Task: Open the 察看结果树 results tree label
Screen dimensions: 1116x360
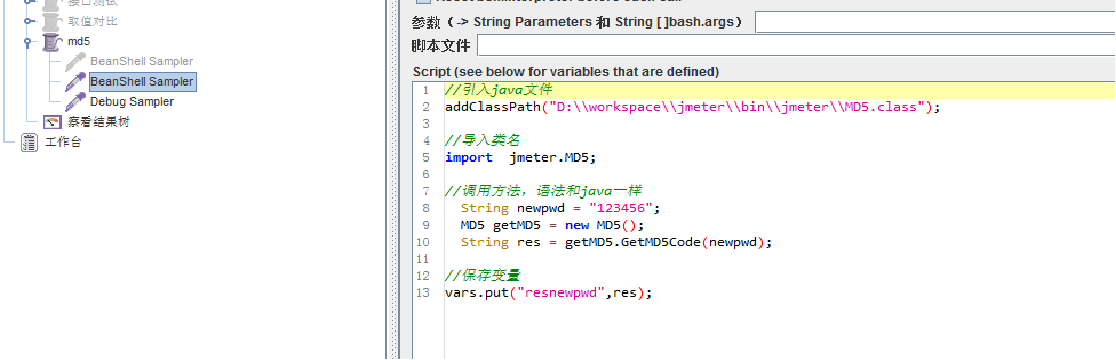Action: [99, 122]
